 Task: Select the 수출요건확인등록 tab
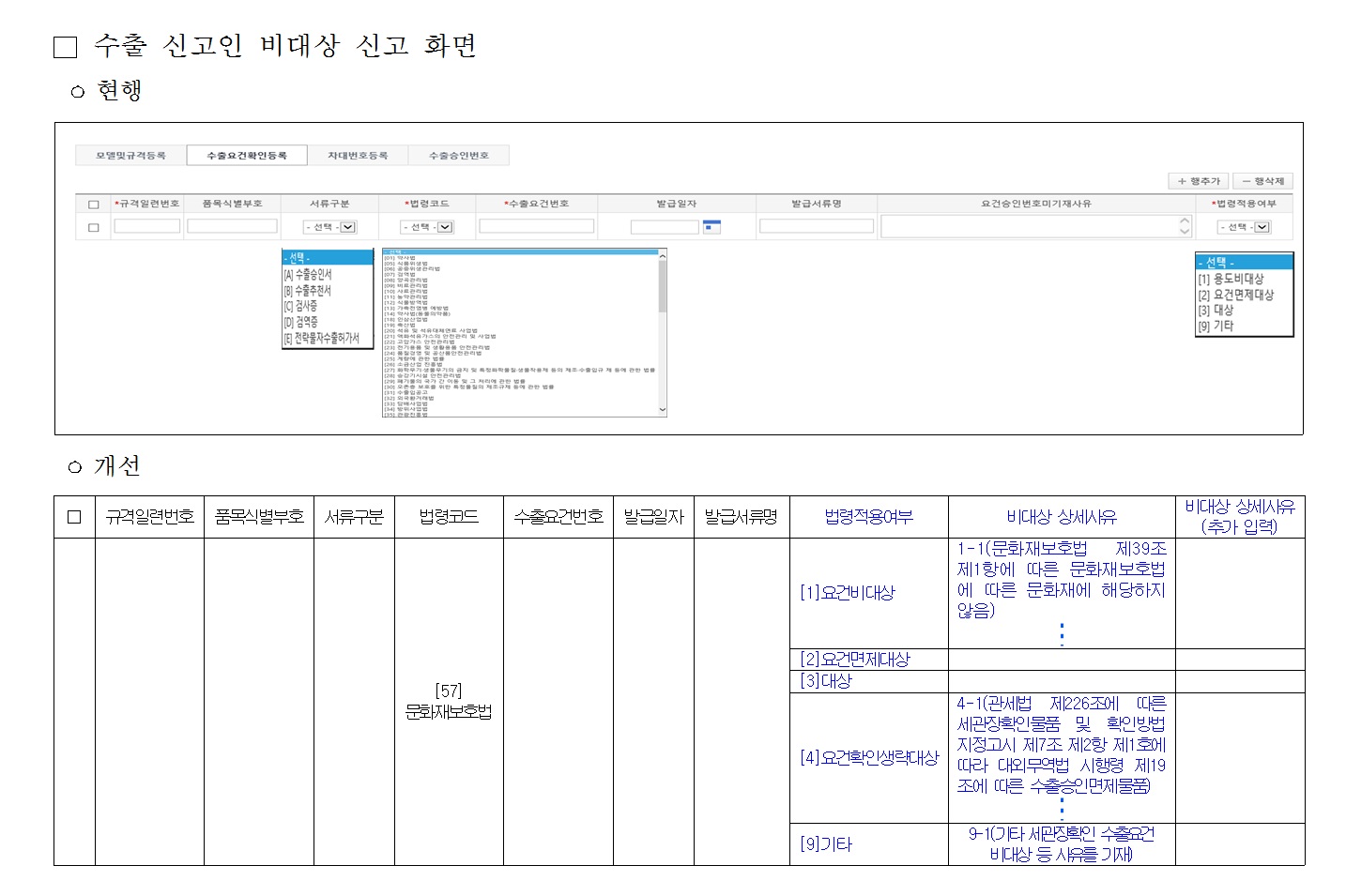247,156
